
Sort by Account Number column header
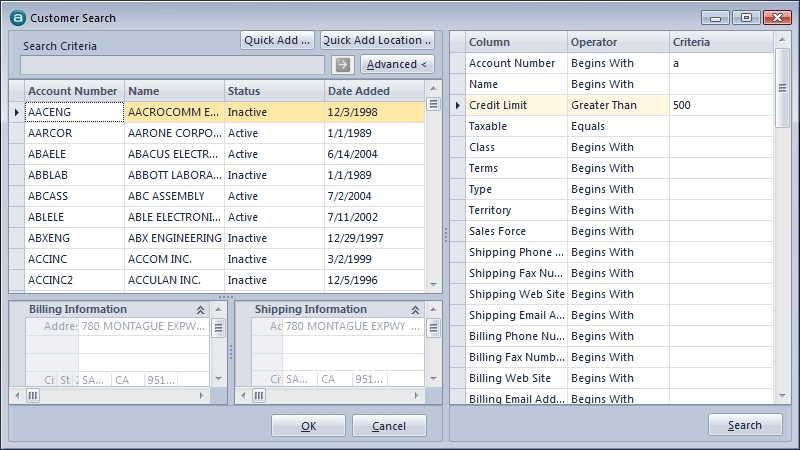[74, 91]
